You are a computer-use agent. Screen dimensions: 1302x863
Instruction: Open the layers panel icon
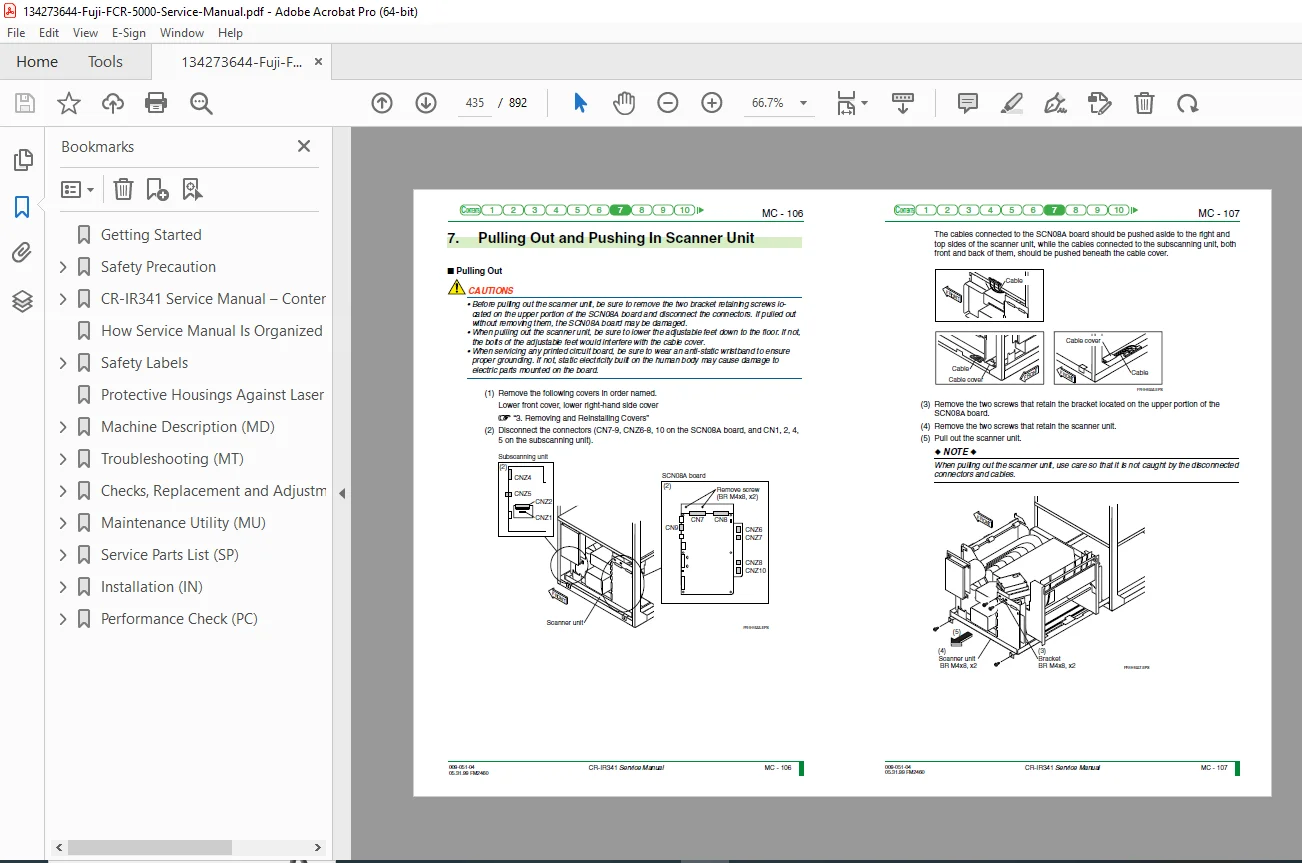coord(22,300)
